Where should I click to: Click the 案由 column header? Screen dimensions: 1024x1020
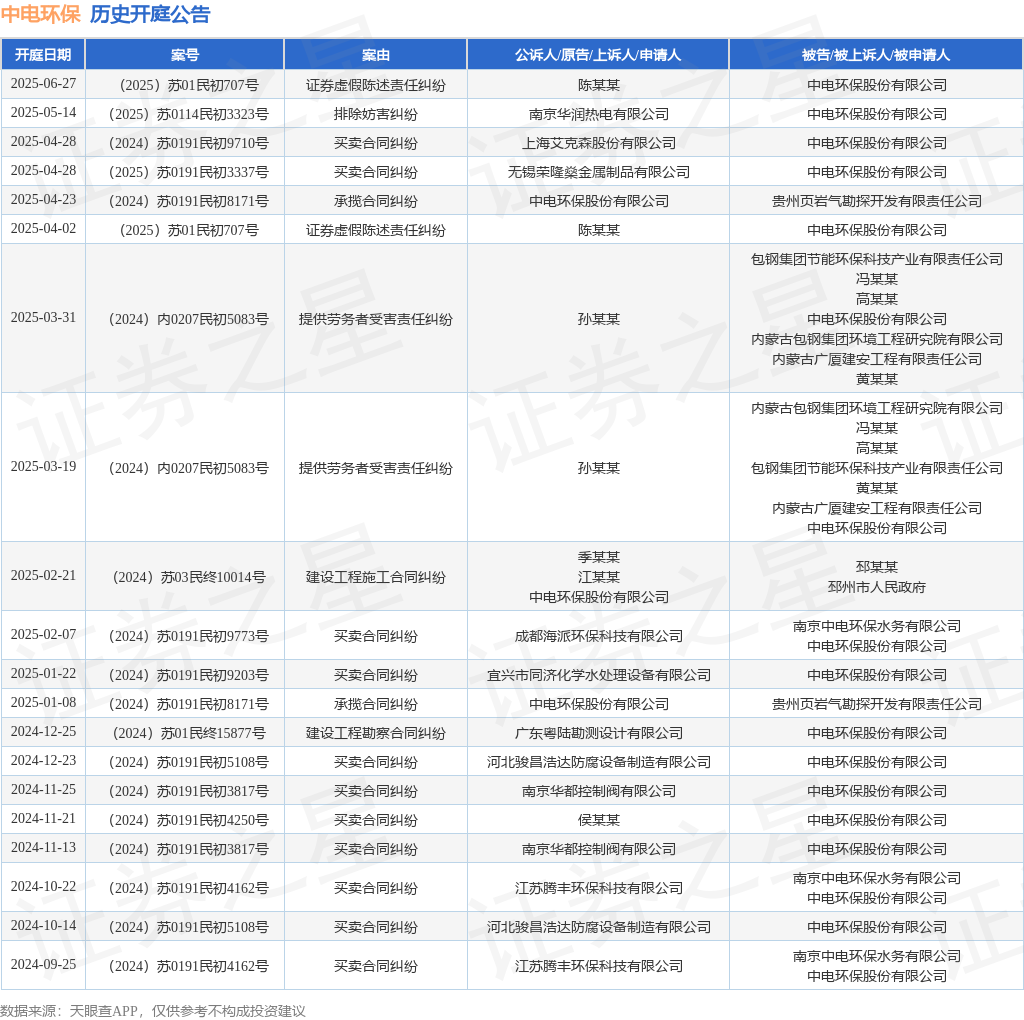tap(376, 55)
